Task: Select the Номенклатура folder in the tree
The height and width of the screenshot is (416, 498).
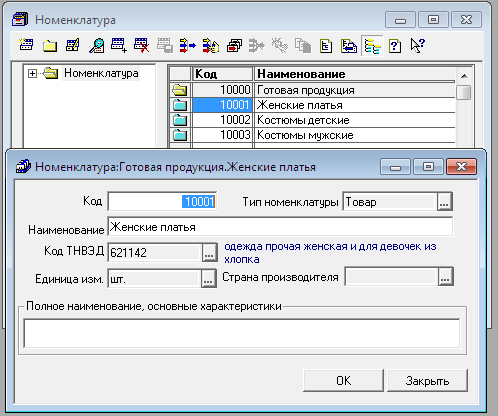Action: point(101,73)
